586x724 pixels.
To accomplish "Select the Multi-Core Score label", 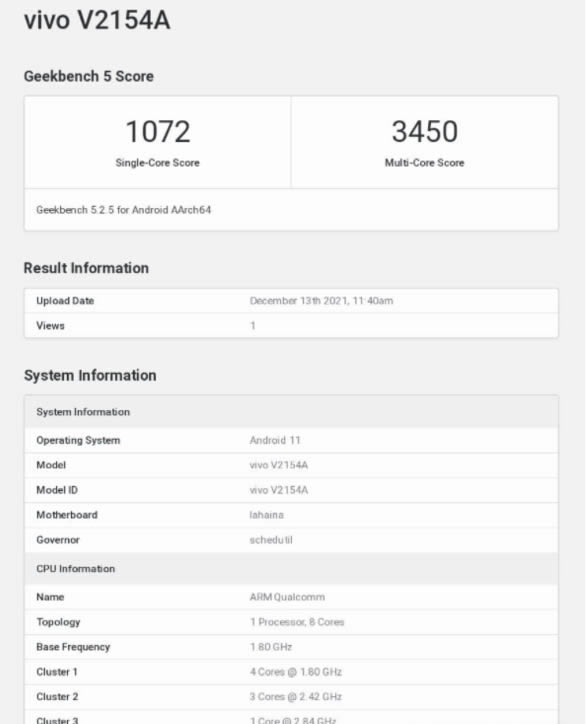I will (424, 163).
